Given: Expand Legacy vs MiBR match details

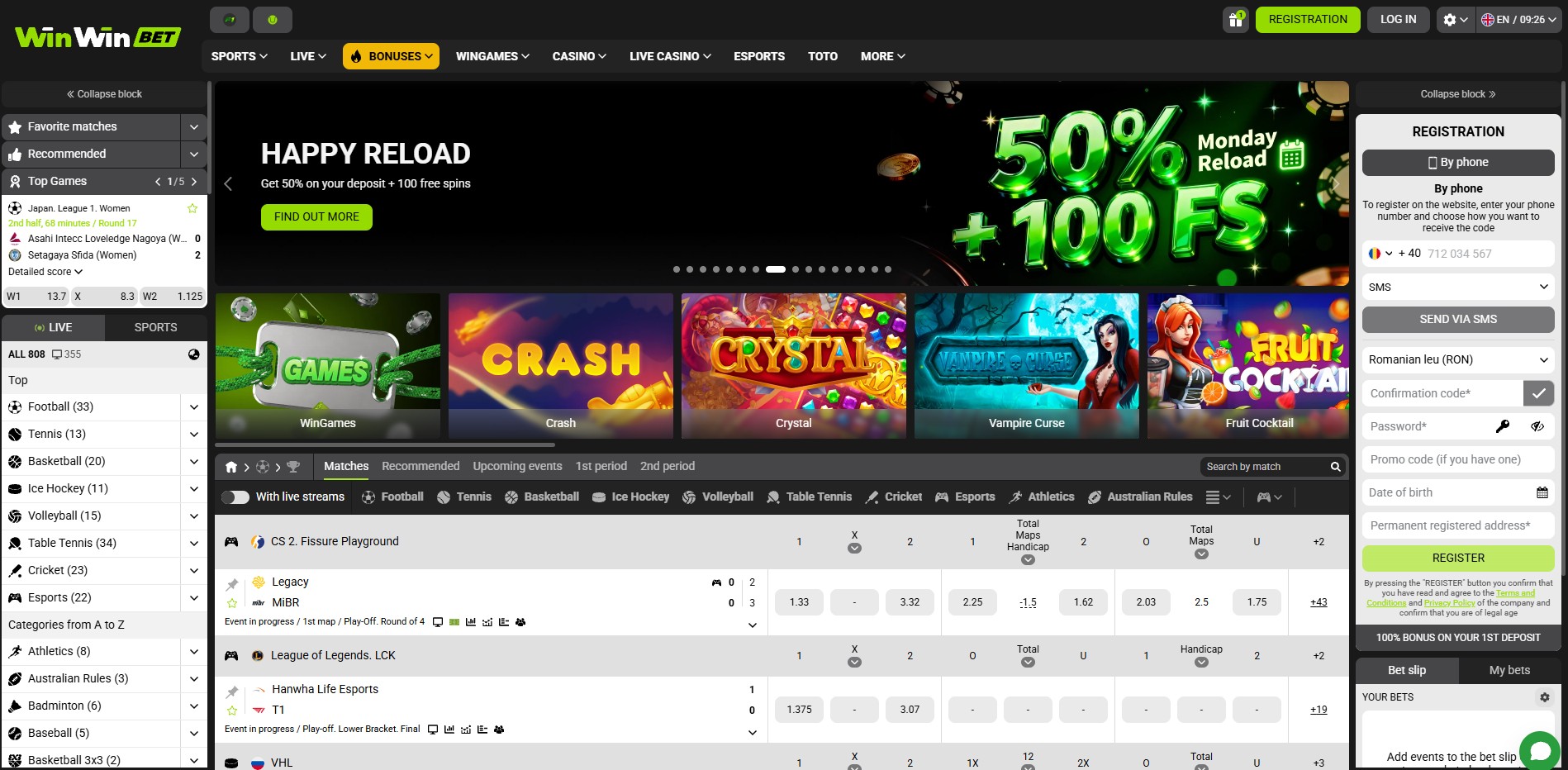Looking at the screenshot, I should tap(752, 625).
